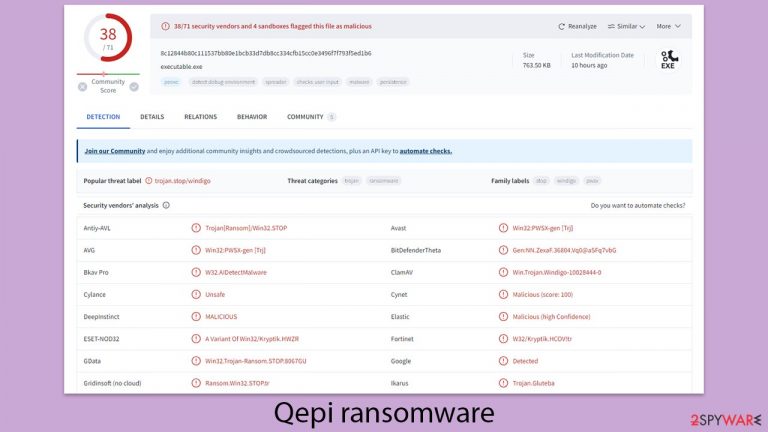Click the checks-user-input tag

click(317, 82)
